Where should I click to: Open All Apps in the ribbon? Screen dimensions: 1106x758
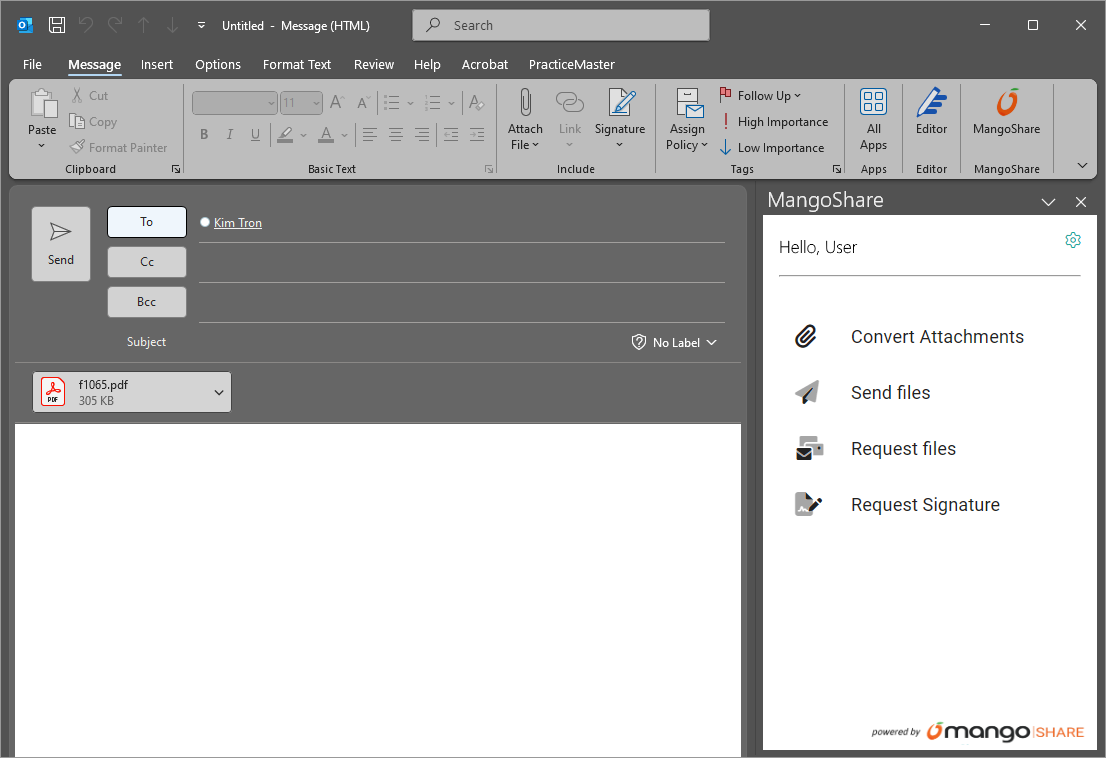[x=873, y=118]
